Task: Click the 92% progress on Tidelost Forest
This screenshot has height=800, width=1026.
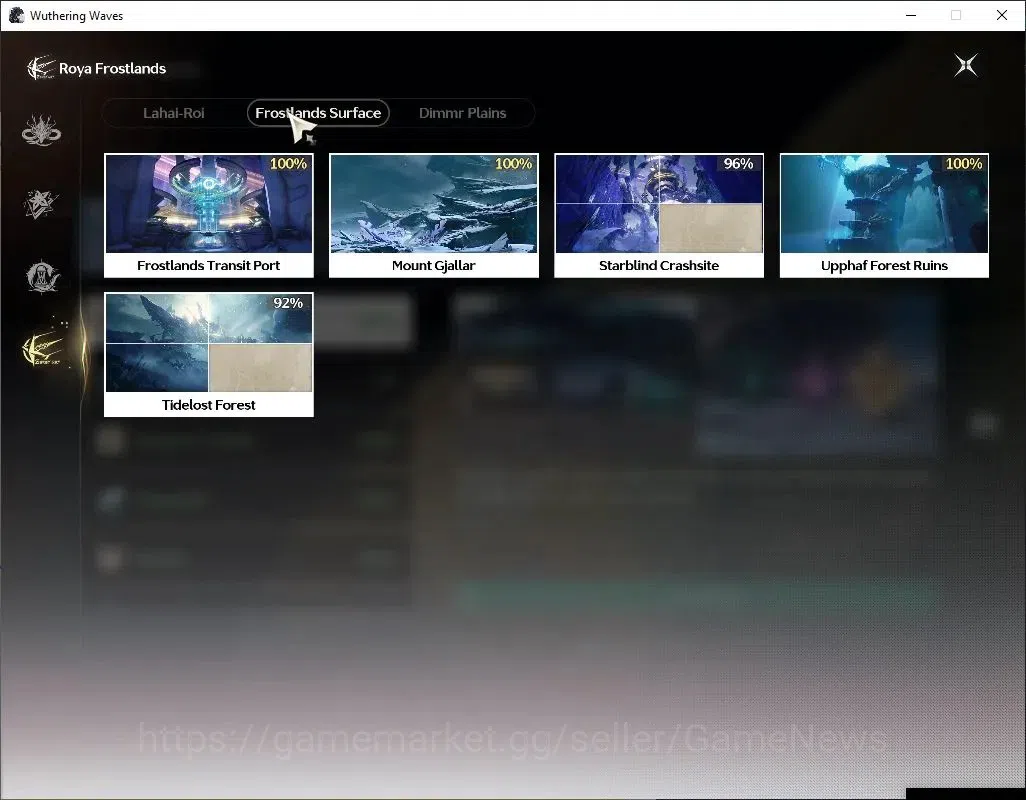Action: tap(288, 303)
